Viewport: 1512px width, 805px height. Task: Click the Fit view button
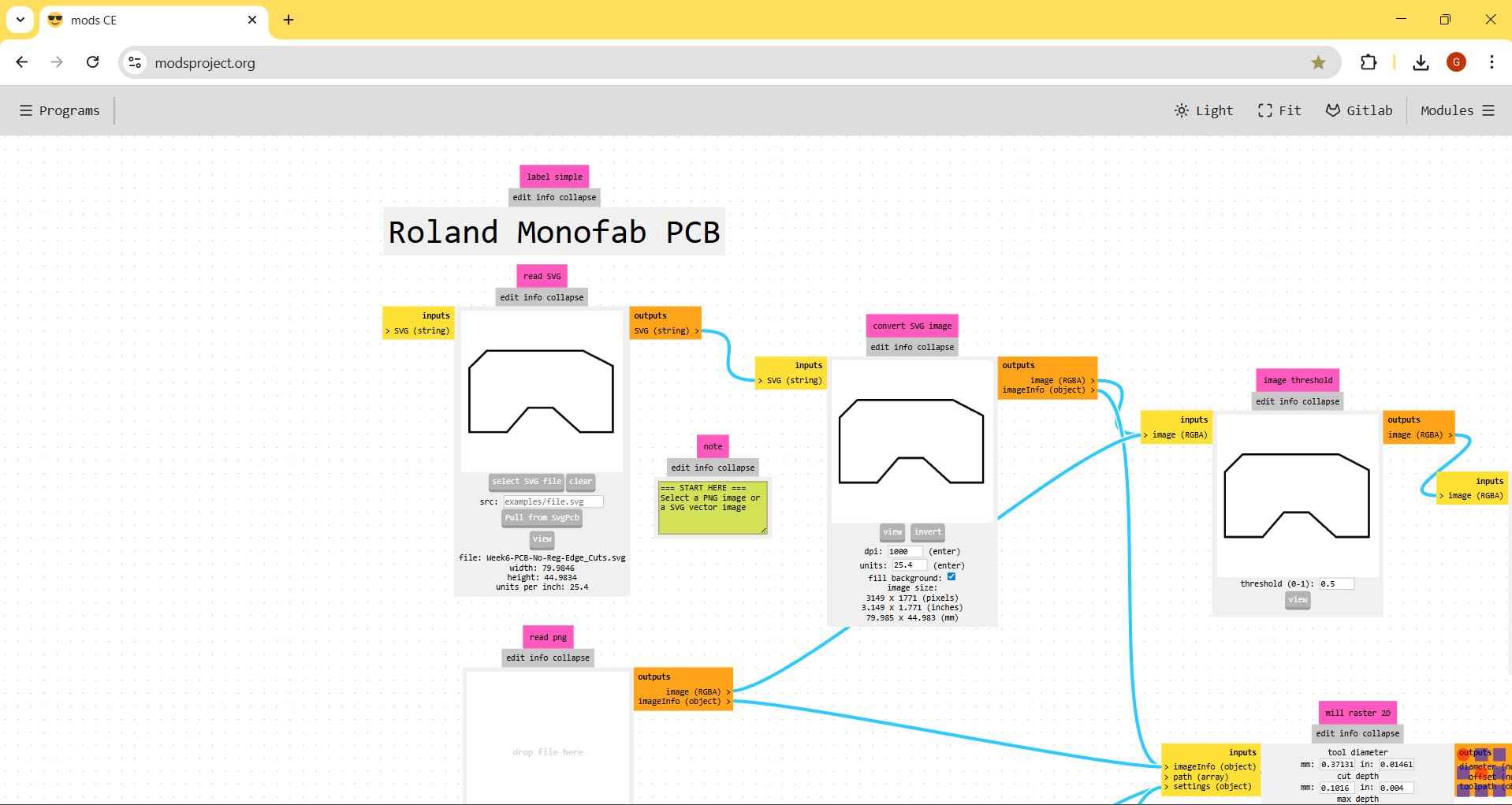1279,110
